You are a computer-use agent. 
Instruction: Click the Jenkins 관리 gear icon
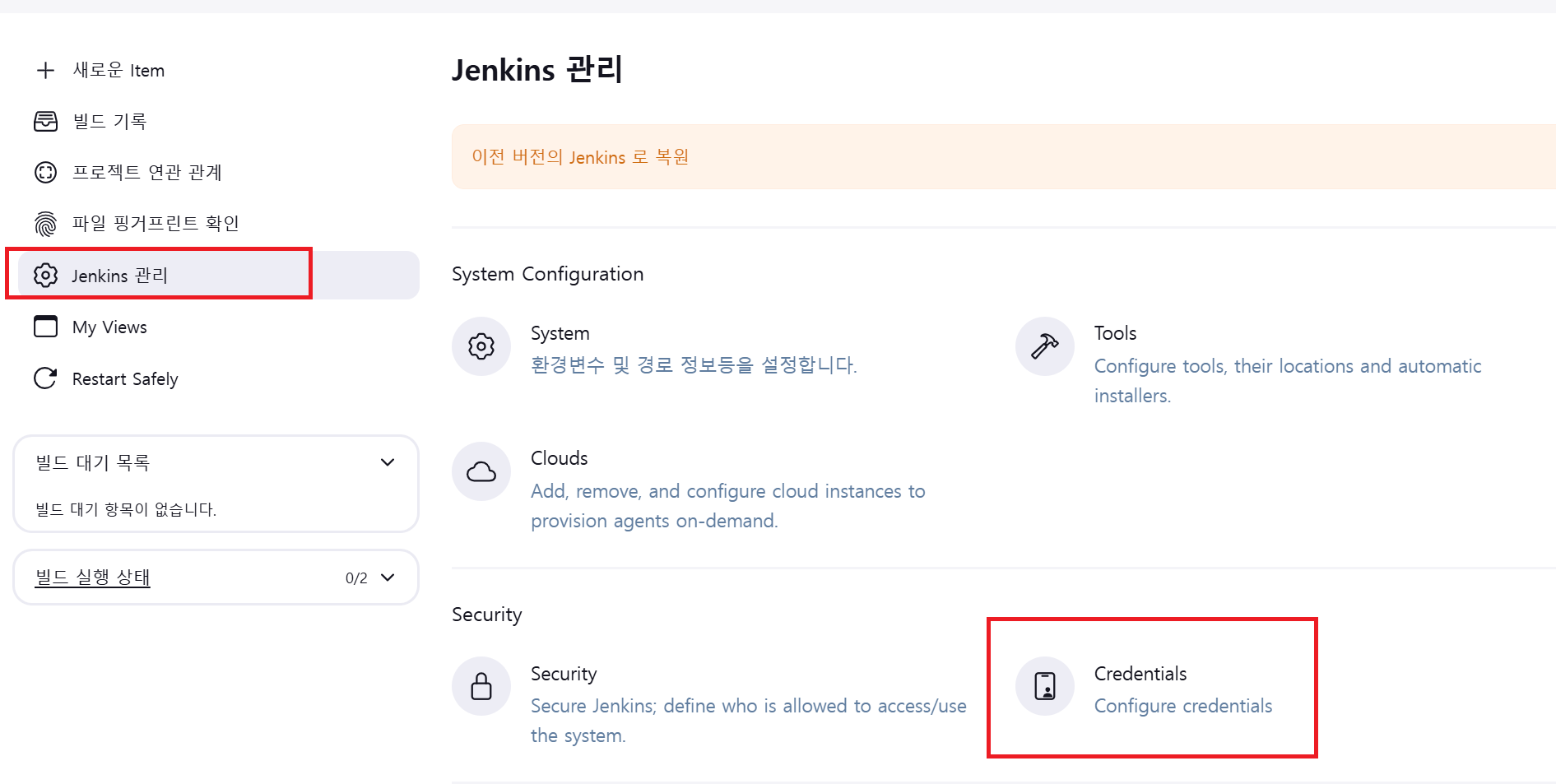pos(45,275)
